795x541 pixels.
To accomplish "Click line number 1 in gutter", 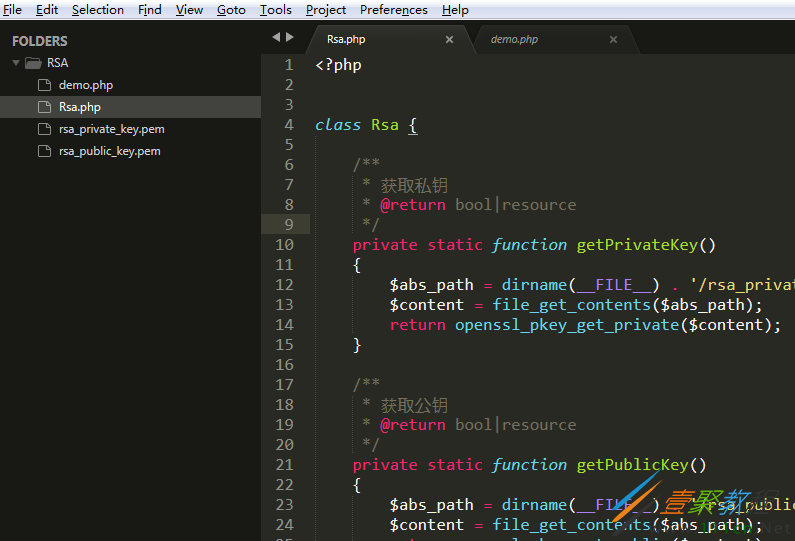I will [289, 65].
